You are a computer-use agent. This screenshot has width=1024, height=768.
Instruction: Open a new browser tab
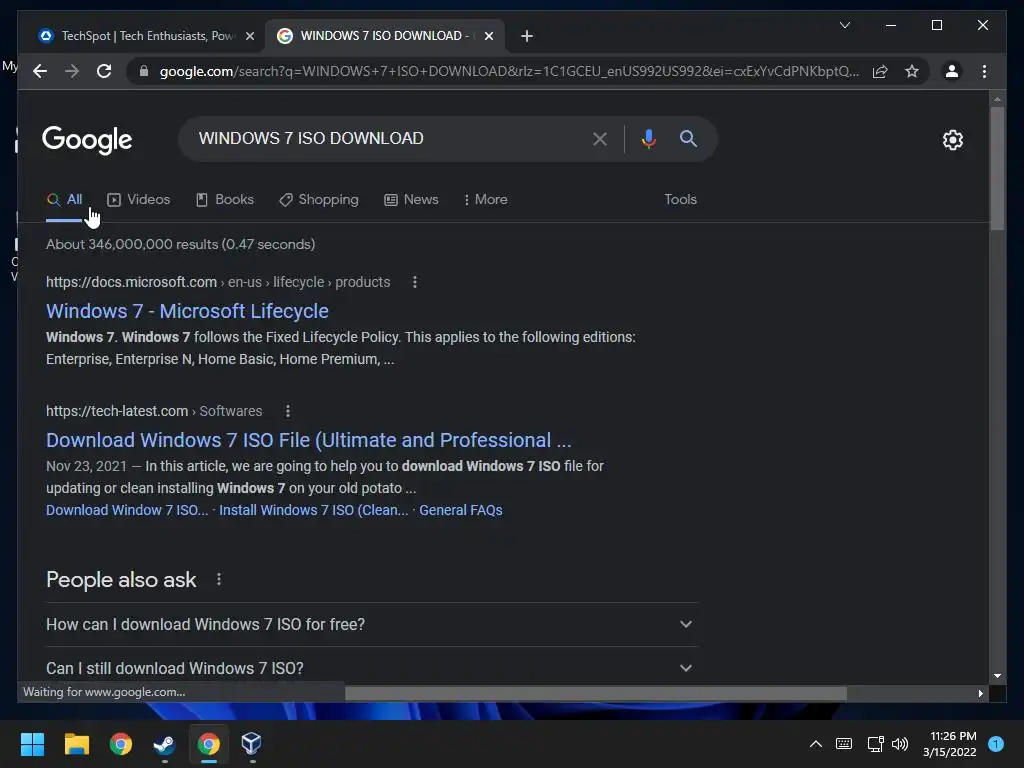point(527,36)
